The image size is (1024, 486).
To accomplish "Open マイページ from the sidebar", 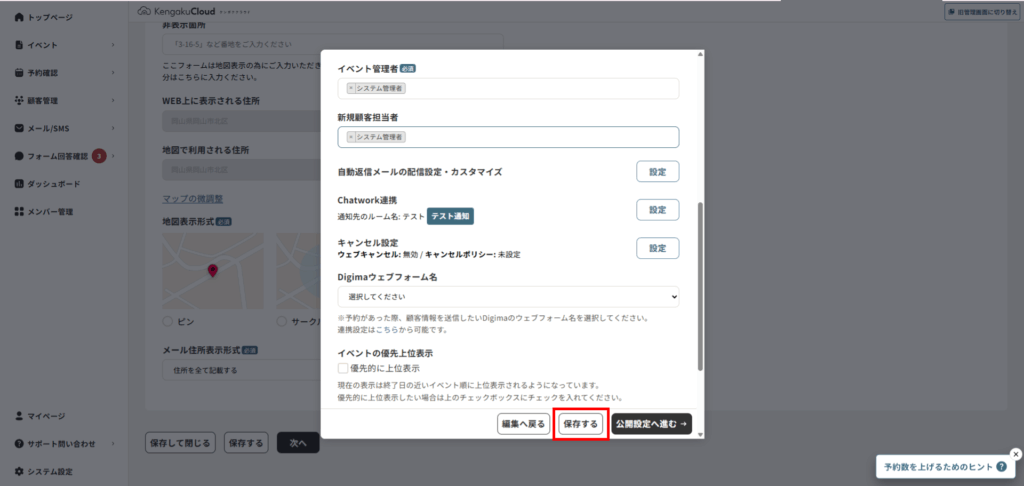I will coord(46,416).
